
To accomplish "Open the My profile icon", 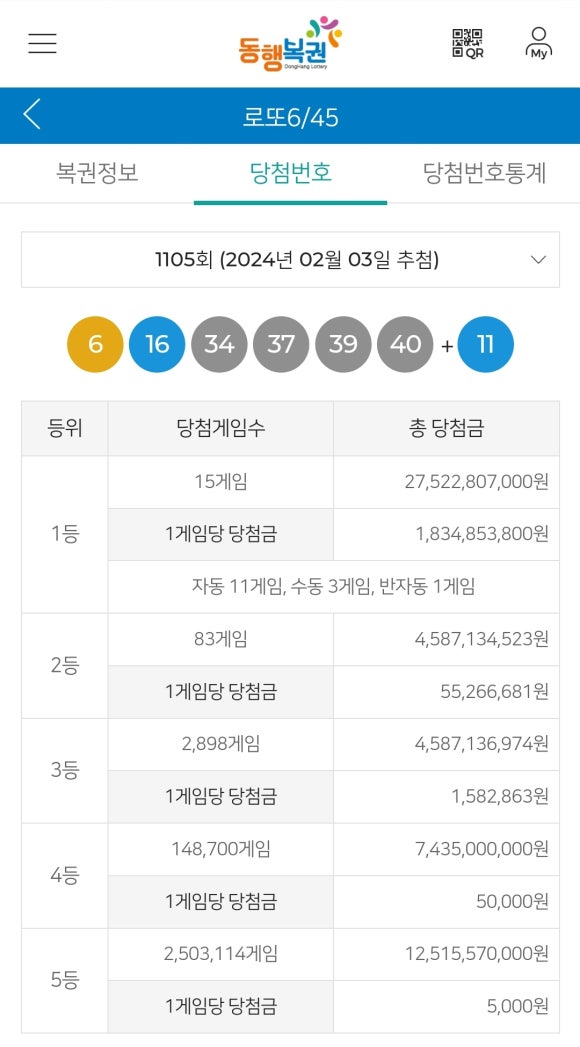I will click(539, 43).
